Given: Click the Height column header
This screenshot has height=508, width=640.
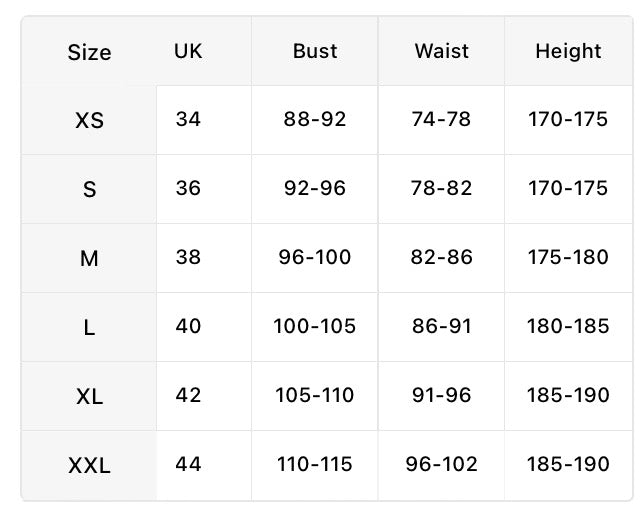Looking at the screenshot, I should pyautogui.click(x=568, y=52).
